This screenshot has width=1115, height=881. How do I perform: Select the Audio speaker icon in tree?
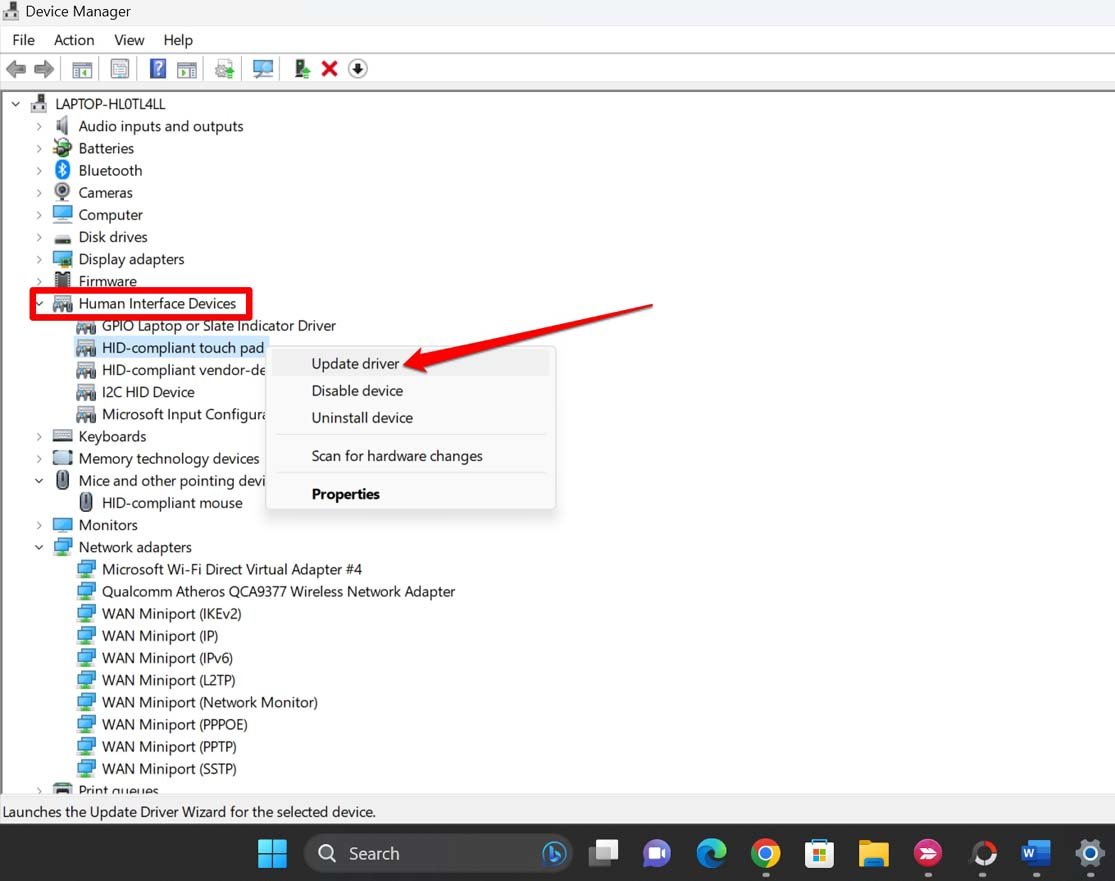point(63,126)
